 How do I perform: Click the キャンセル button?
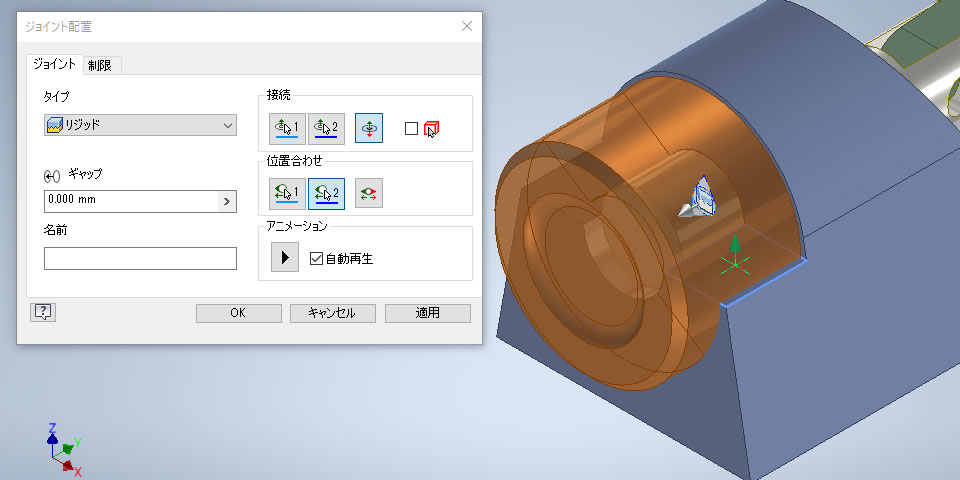[332, 313]
